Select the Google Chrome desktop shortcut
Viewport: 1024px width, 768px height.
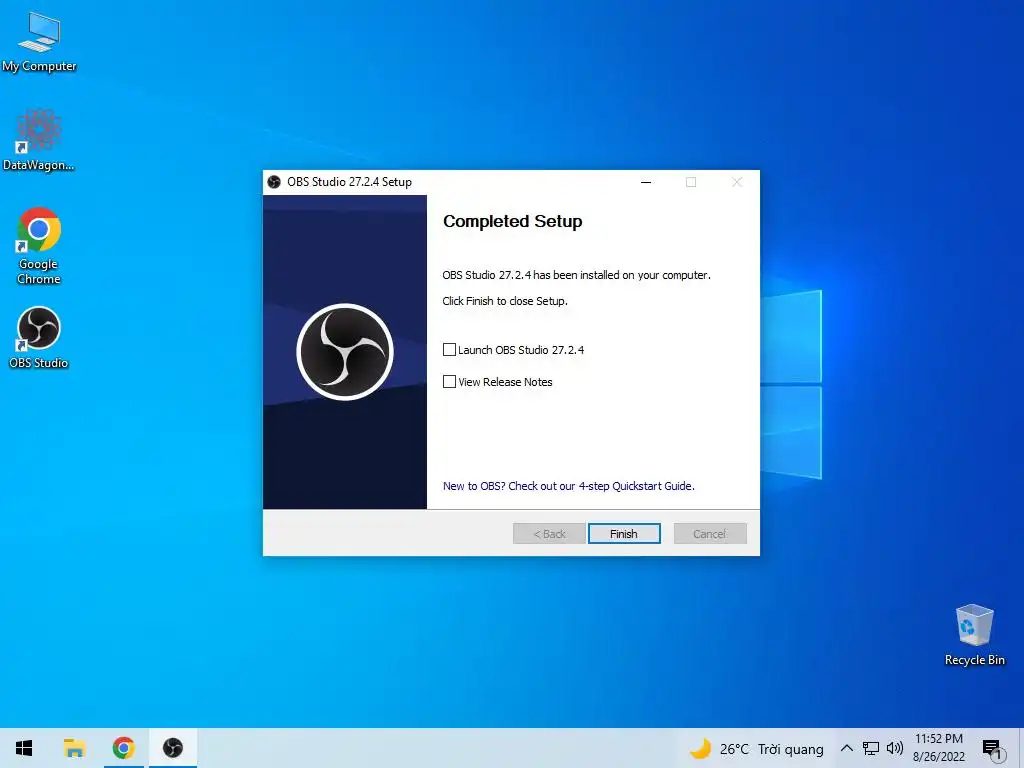pos(39,246)
